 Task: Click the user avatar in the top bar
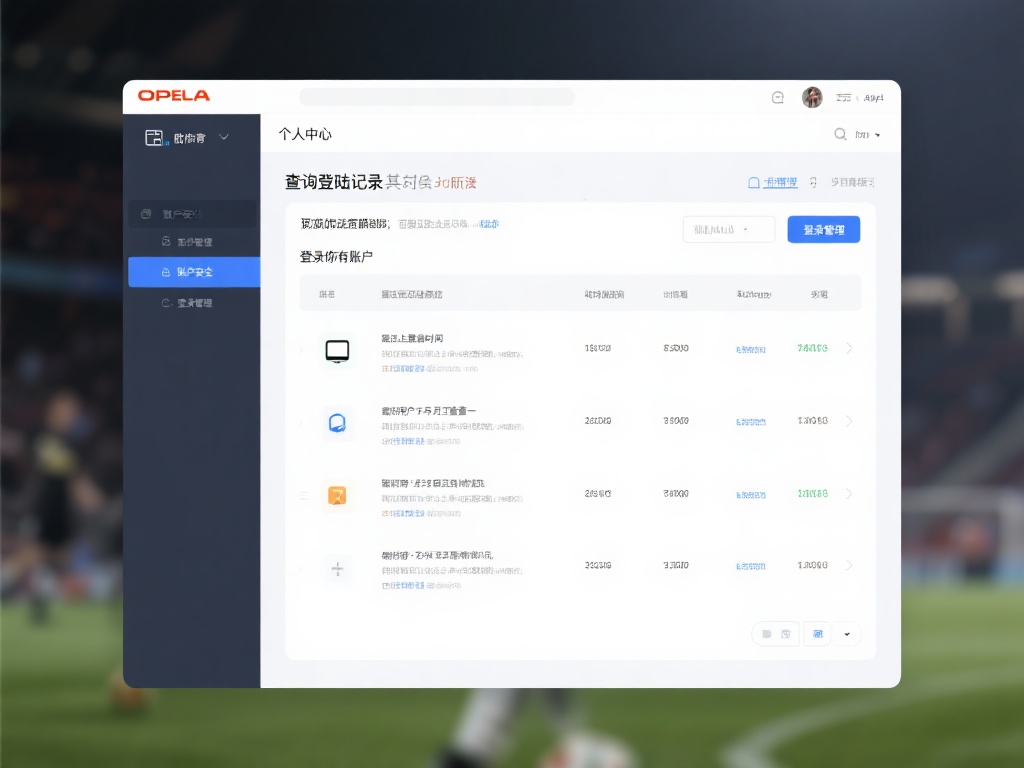[812, 96]
